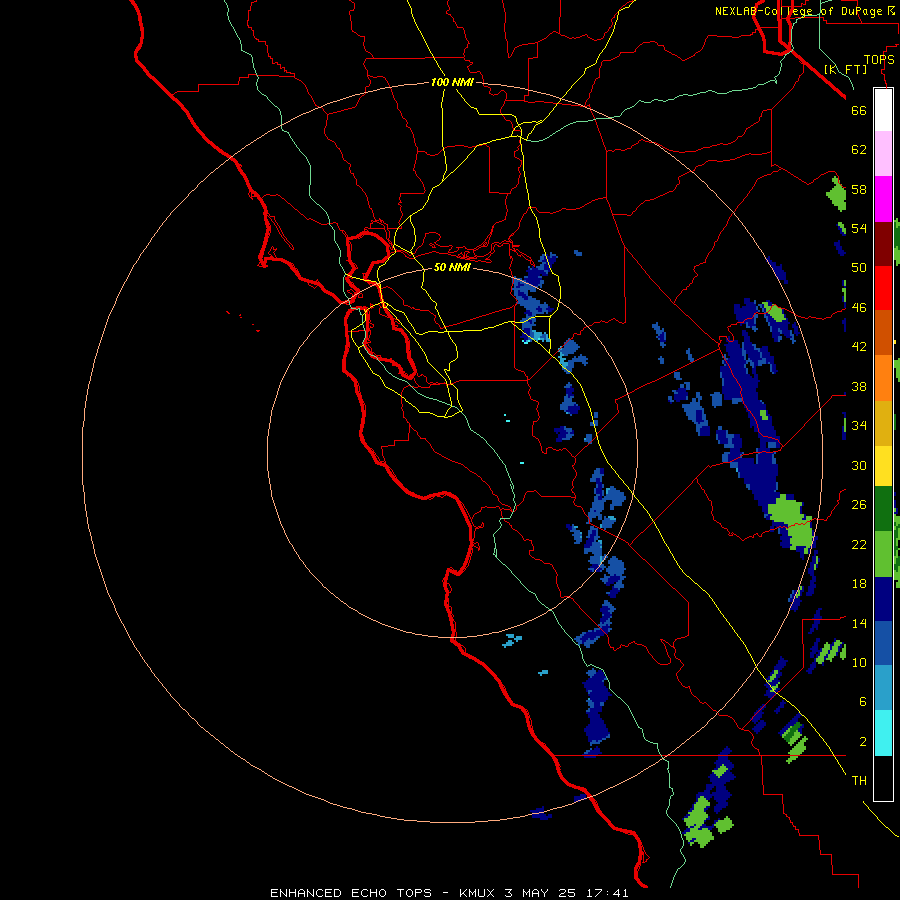
Task: Click the white swatch in the tops legend
Action: [883, 110]
